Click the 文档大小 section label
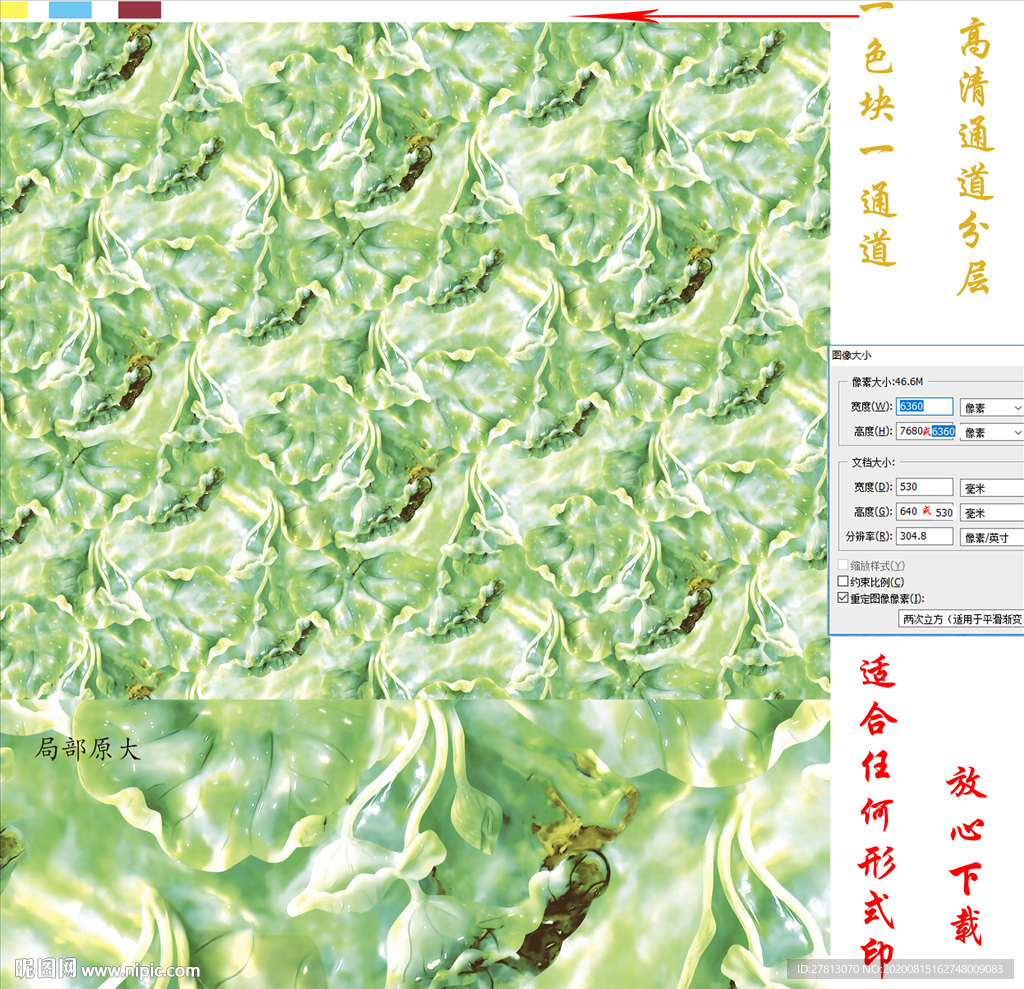This screenshot has width=1024, height=989. [x=872, y=462]
